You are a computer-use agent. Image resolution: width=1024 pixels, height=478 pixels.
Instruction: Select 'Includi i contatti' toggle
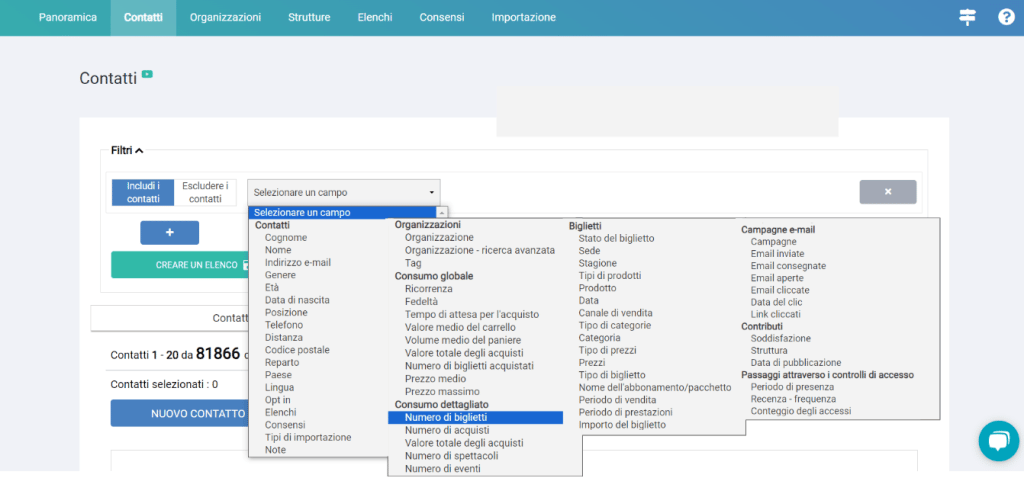(x=142, y=192)
